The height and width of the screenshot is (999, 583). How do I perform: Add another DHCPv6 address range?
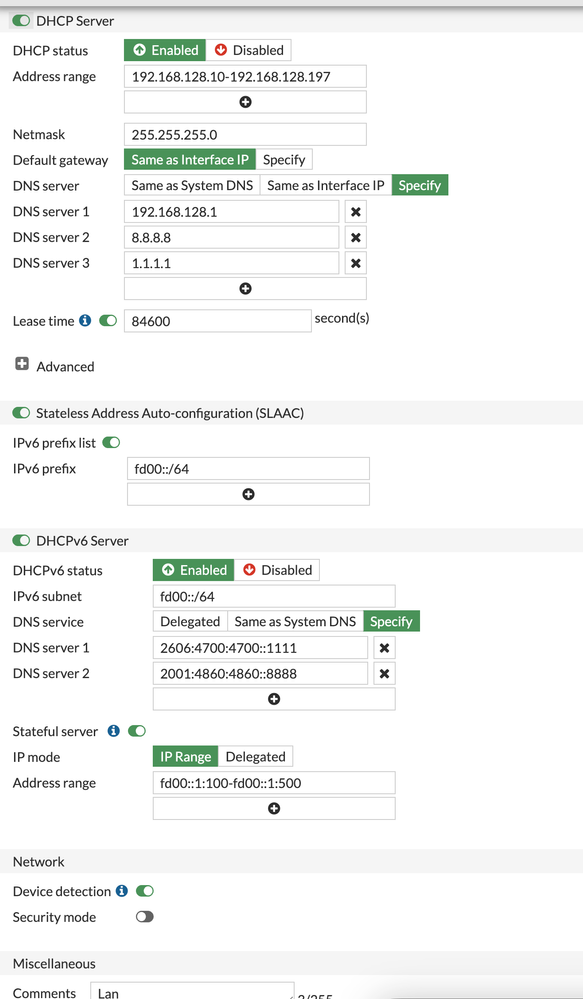click(x=273, y=808)
